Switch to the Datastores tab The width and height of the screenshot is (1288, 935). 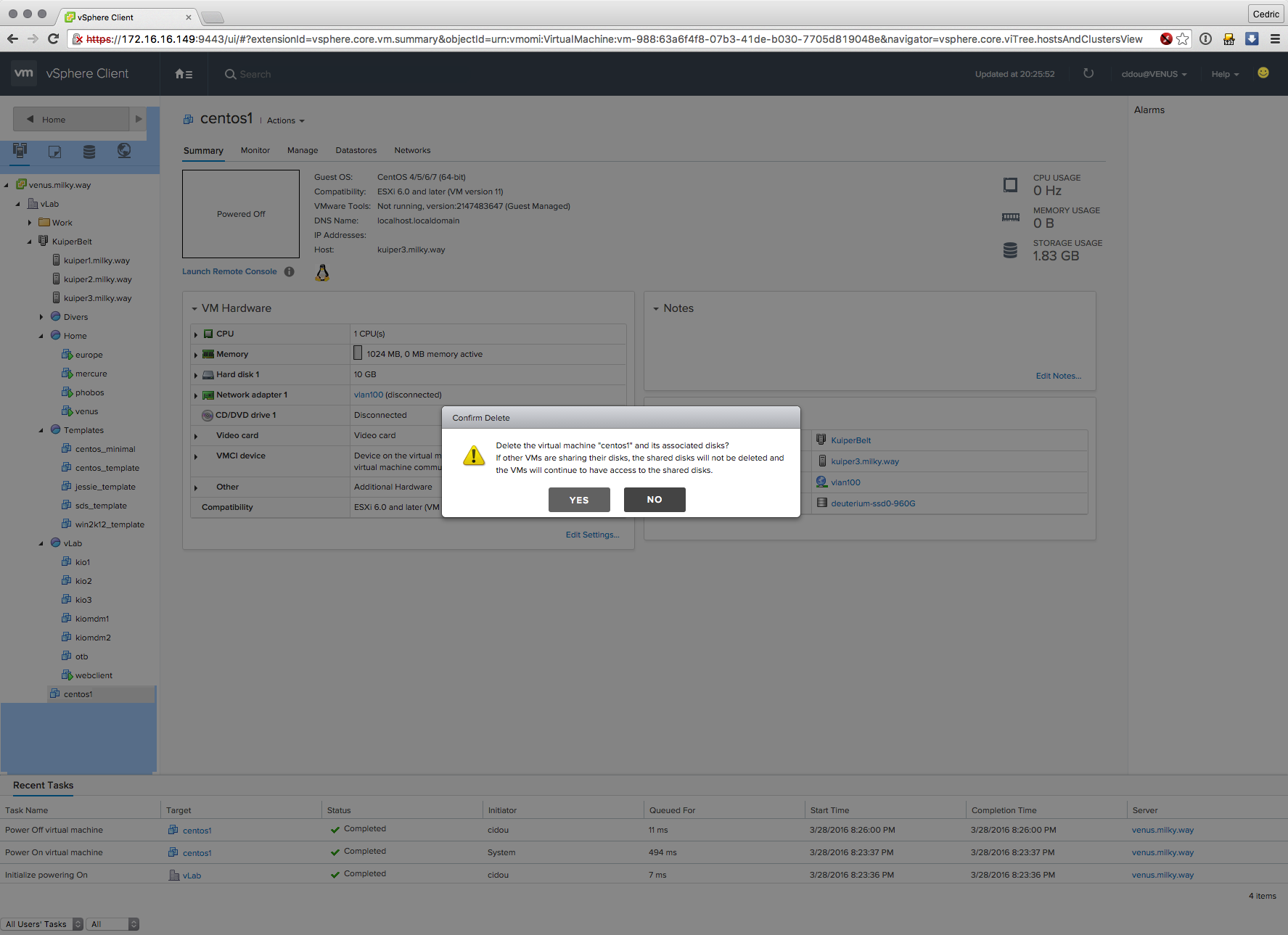coord(356,150)
